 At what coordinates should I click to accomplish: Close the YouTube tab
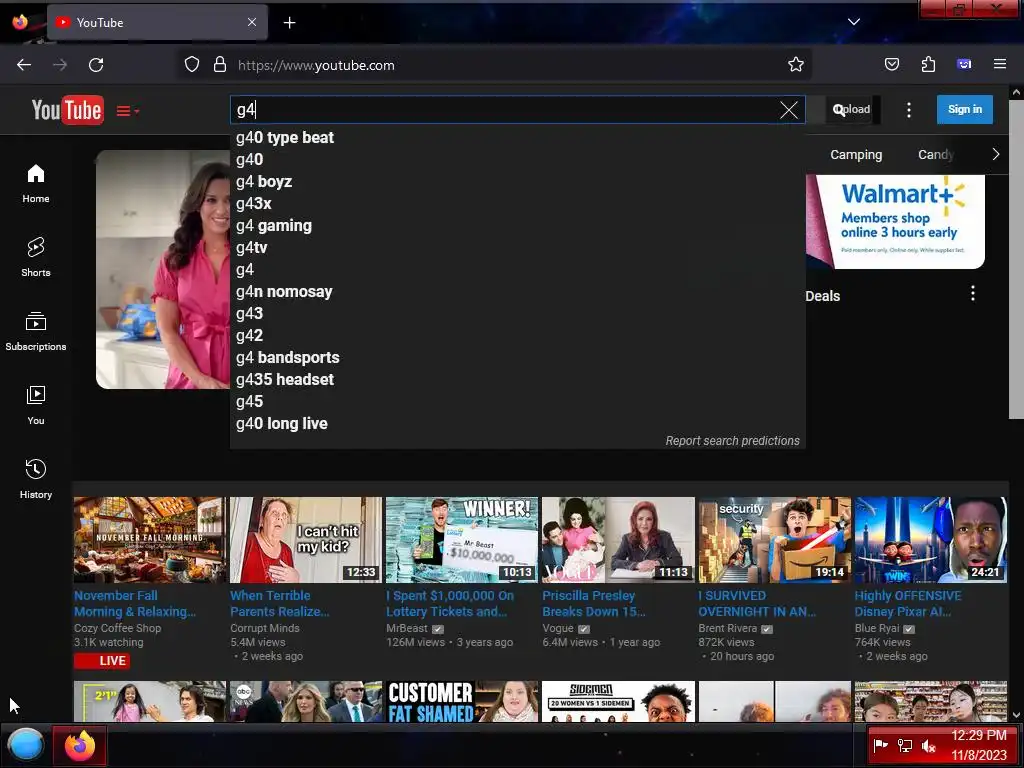252,22
